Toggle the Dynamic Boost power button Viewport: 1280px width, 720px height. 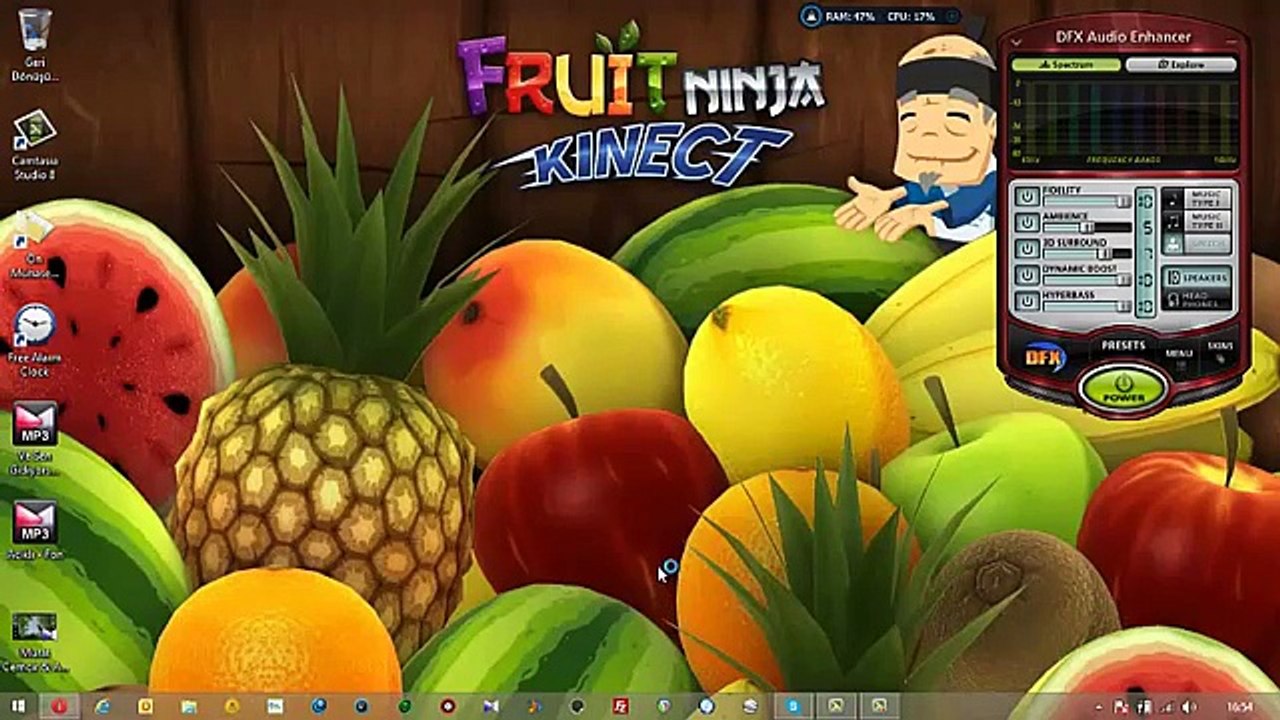(1027, 274)
